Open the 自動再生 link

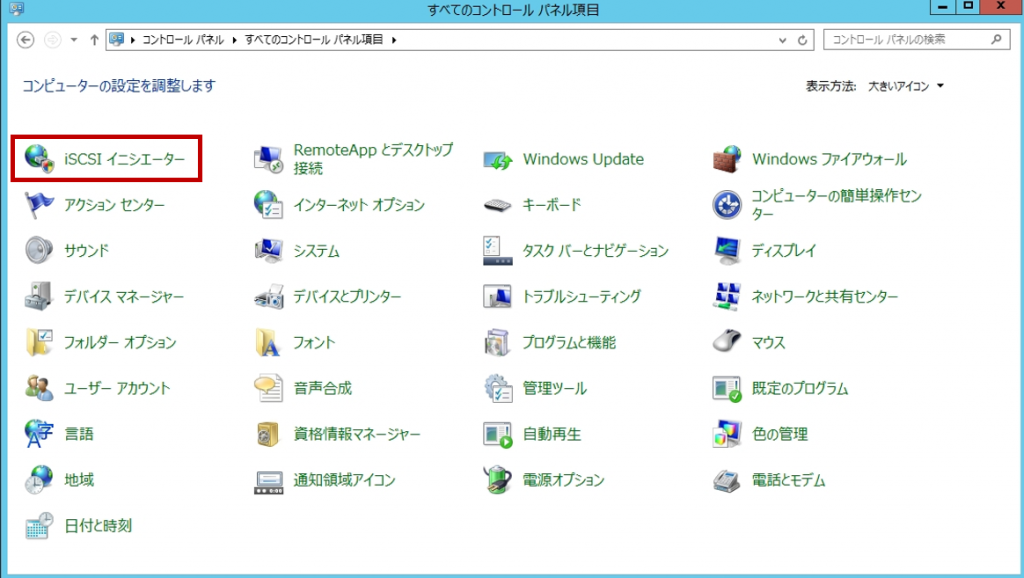(552, 434)
